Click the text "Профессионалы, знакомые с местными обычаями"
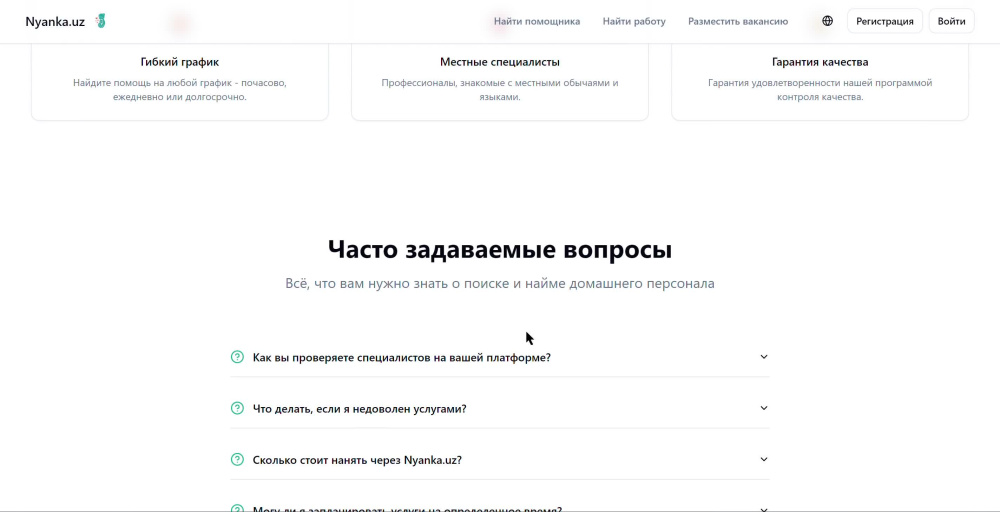The width and height of the screenshot is (1000, 512). pyautogui.click(x=500, y=90)
